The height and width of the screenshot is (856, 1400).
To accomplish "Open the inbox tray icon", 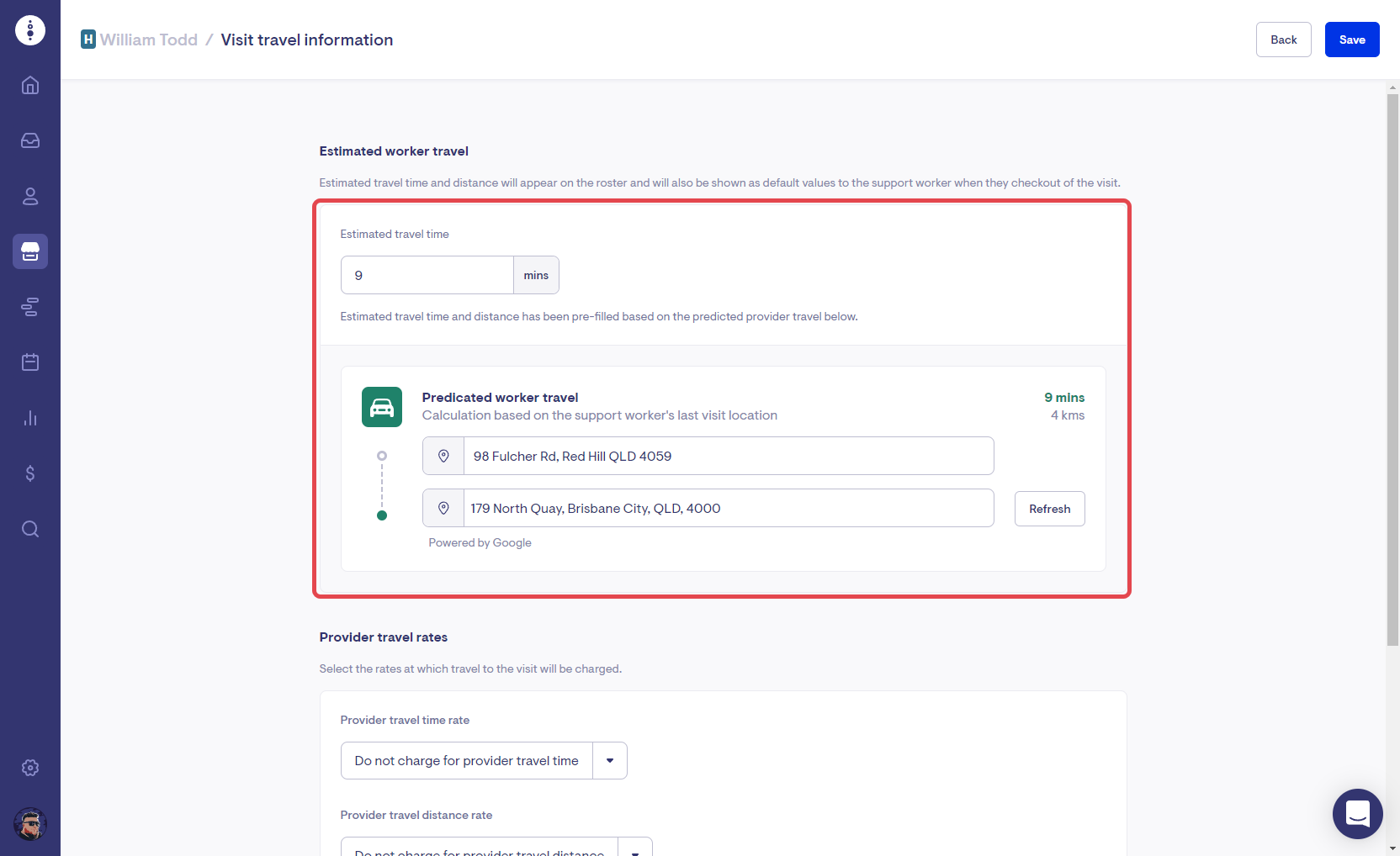I will [x=30, y=140].
